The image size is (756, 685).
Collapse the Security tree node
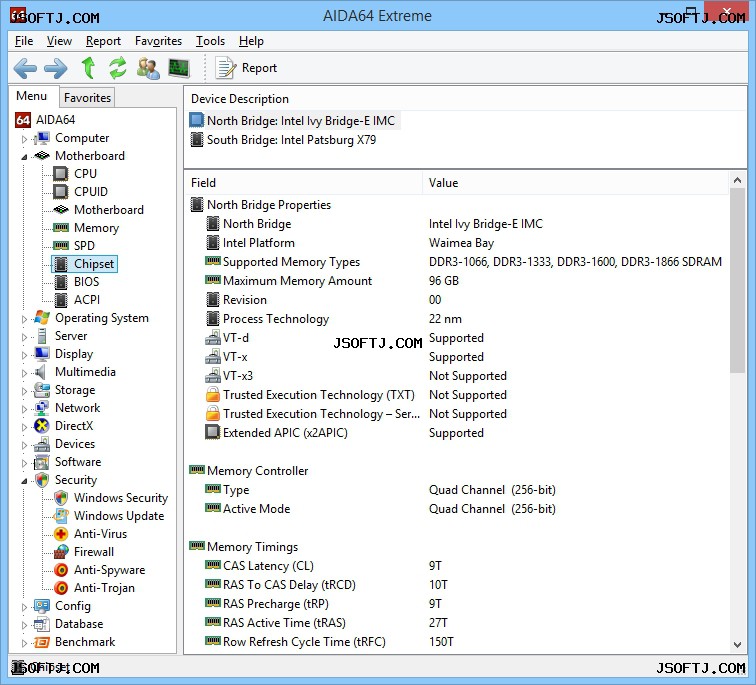[24, 481]
